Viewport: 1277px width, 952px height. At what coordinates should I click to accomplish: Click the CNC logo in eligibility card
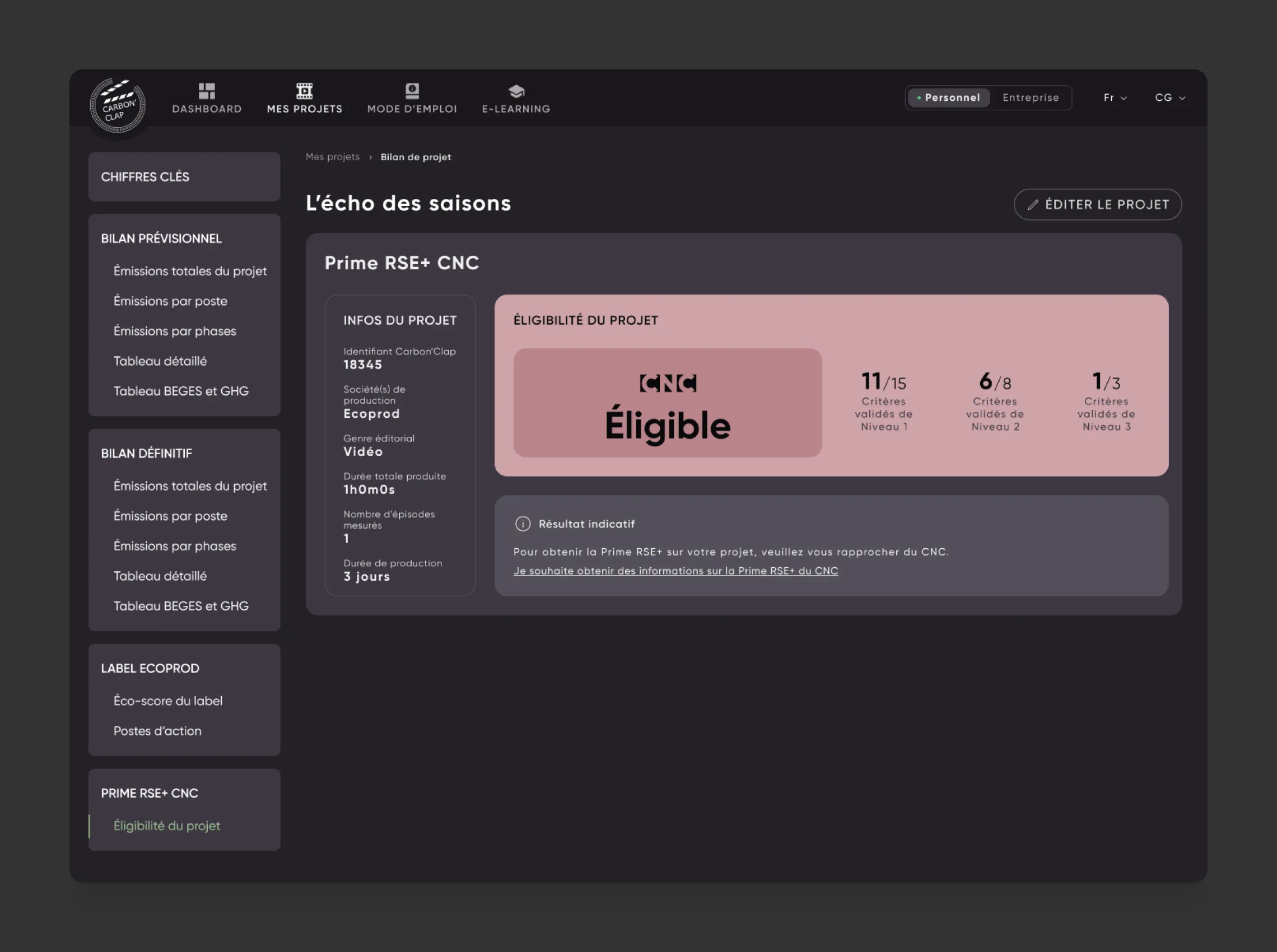pyautogui.click(x=668, y=383)
